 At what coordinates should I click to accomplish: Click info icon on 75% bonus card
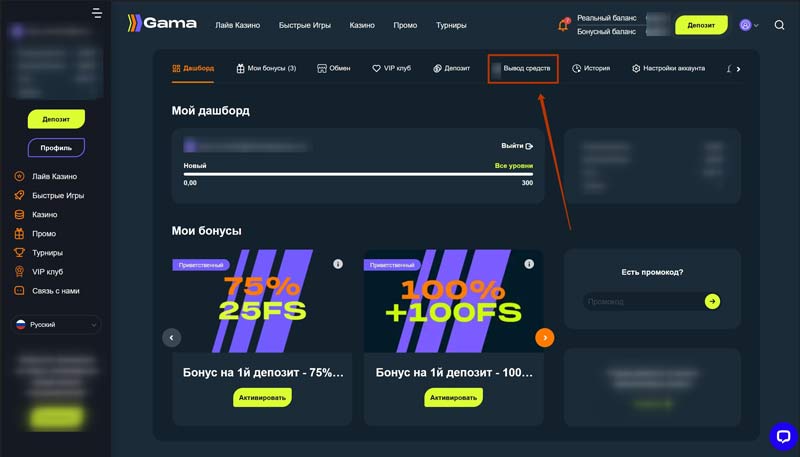(338, 264)
